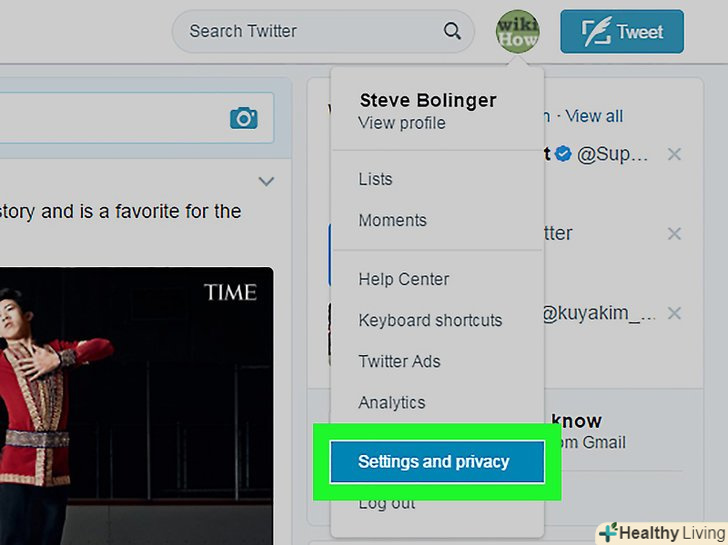Screen dimensions: 728x545
Task: Dismiss the second suggested account
Action: 674,233
